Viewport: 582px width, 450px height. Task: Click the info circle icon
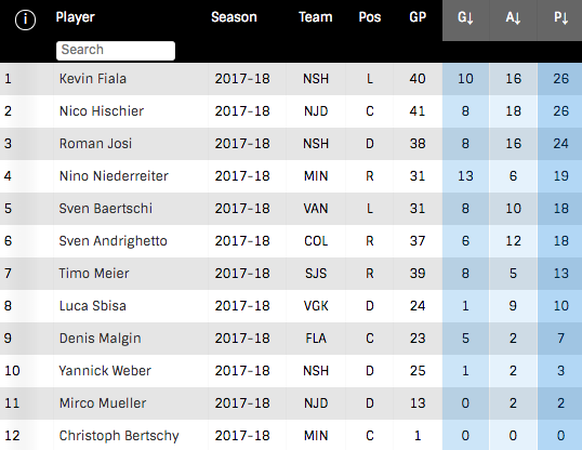[25, 19]
